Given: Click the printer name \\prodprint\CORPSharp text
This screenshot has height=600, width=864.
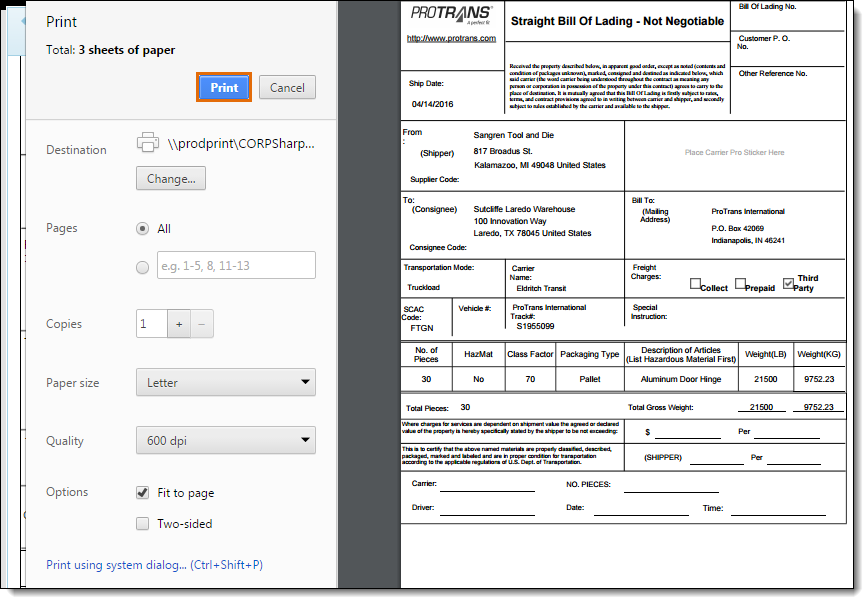Looking at the screenshot, I should click(241, 143).
